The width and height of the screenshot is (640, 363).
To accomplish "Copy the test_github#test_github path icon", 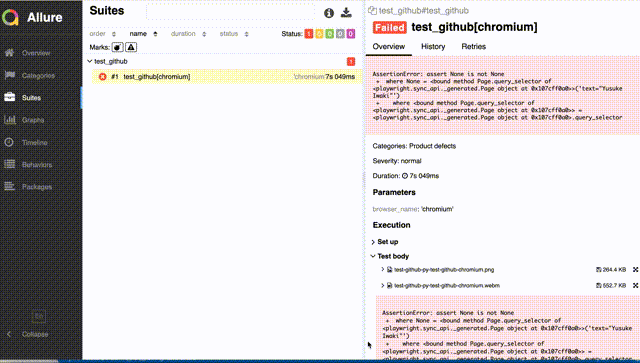I will click(x=372, y=11).
